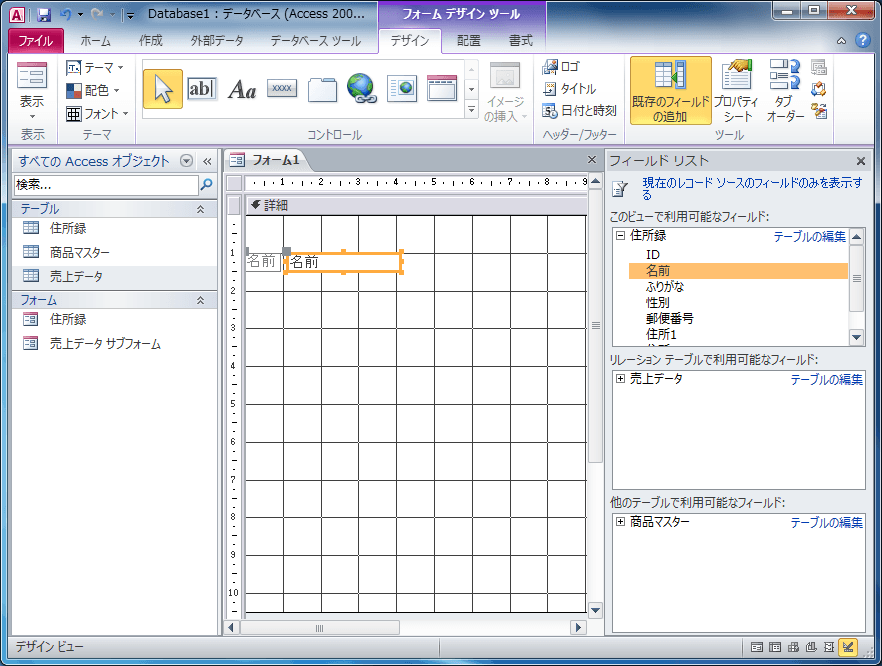Screen dimensions: 882x666
Task: Collapse the テーブル group in navigation pane
Action: pos(200,209)
